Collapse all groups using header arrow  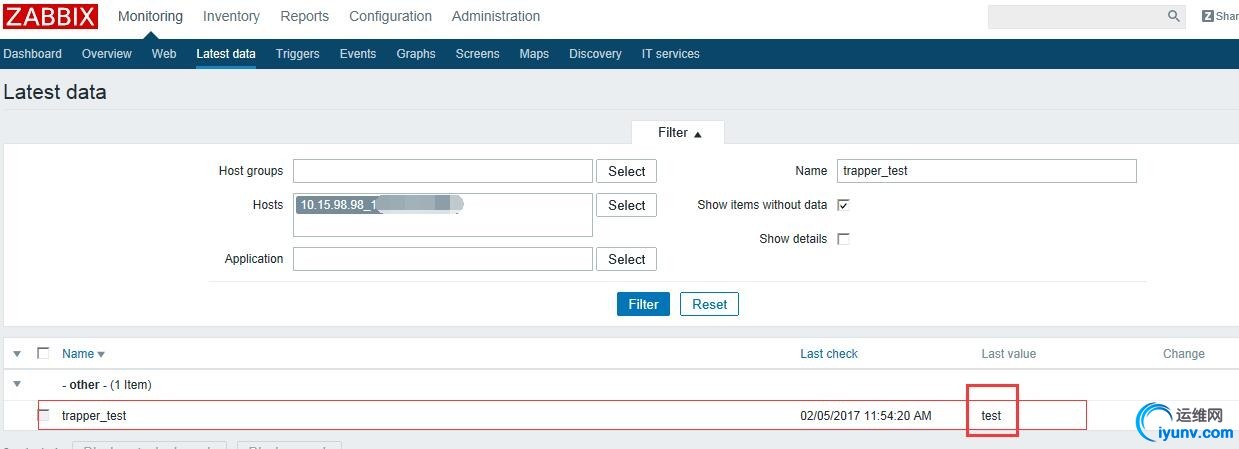point(17,353)
